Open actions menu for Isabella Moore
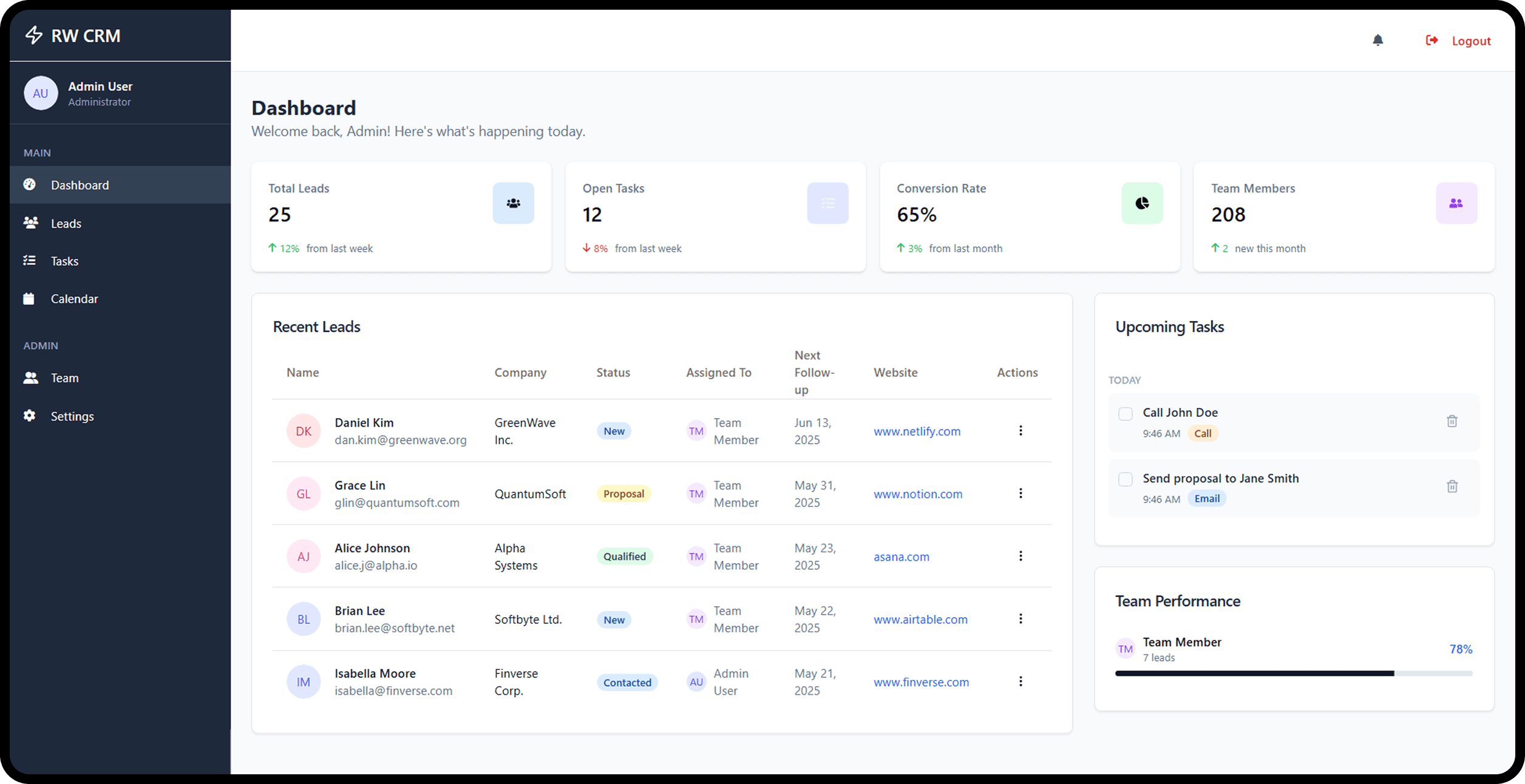The width and height of the screenshot is (1525, 784). (1021, 681)
